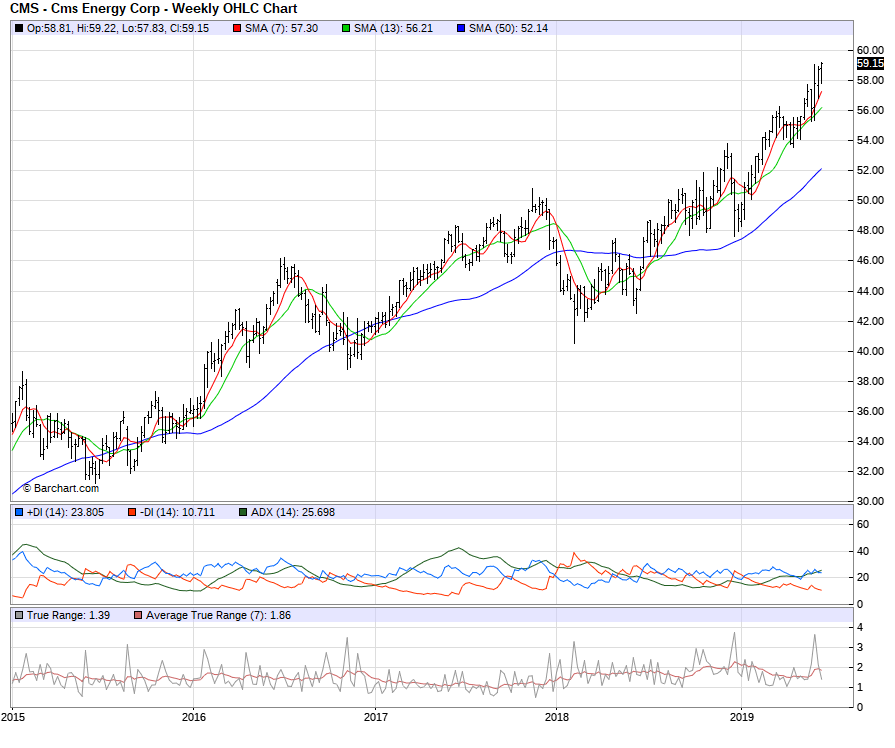The width and height of the screenshot is (895, 748).
Task: Click the 1 label on the True Range axis
Action: point(860,687)
